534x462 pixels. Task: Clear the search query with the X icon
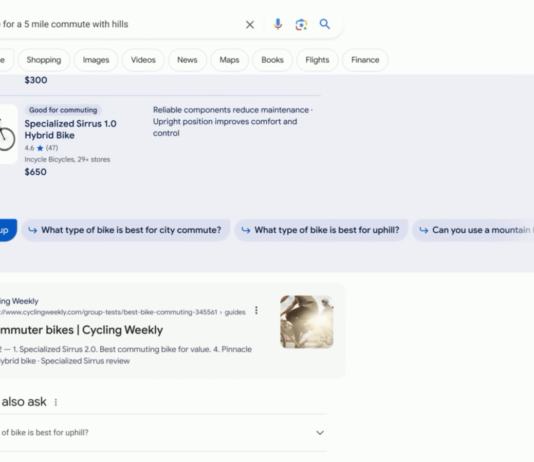pos(250,25)
